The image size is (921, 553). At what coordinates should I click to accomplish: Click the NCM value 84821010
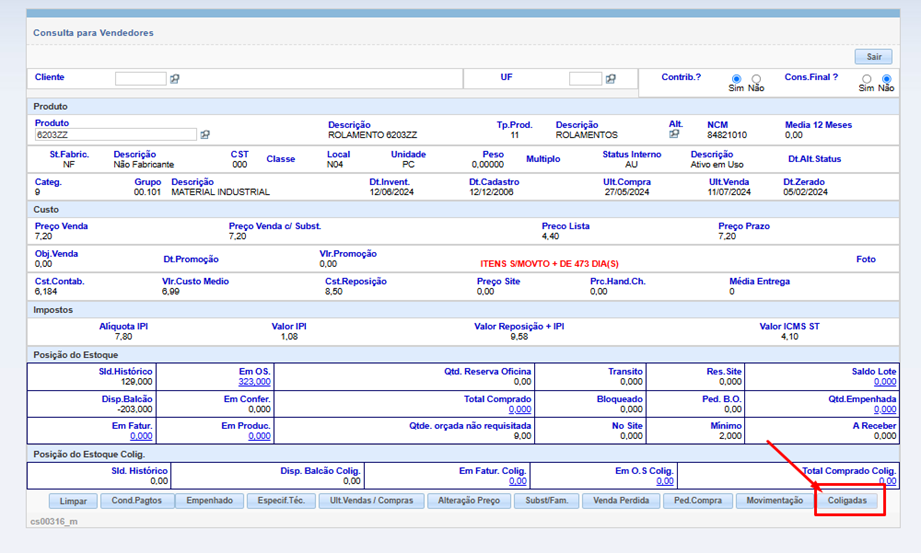(727, 135)
